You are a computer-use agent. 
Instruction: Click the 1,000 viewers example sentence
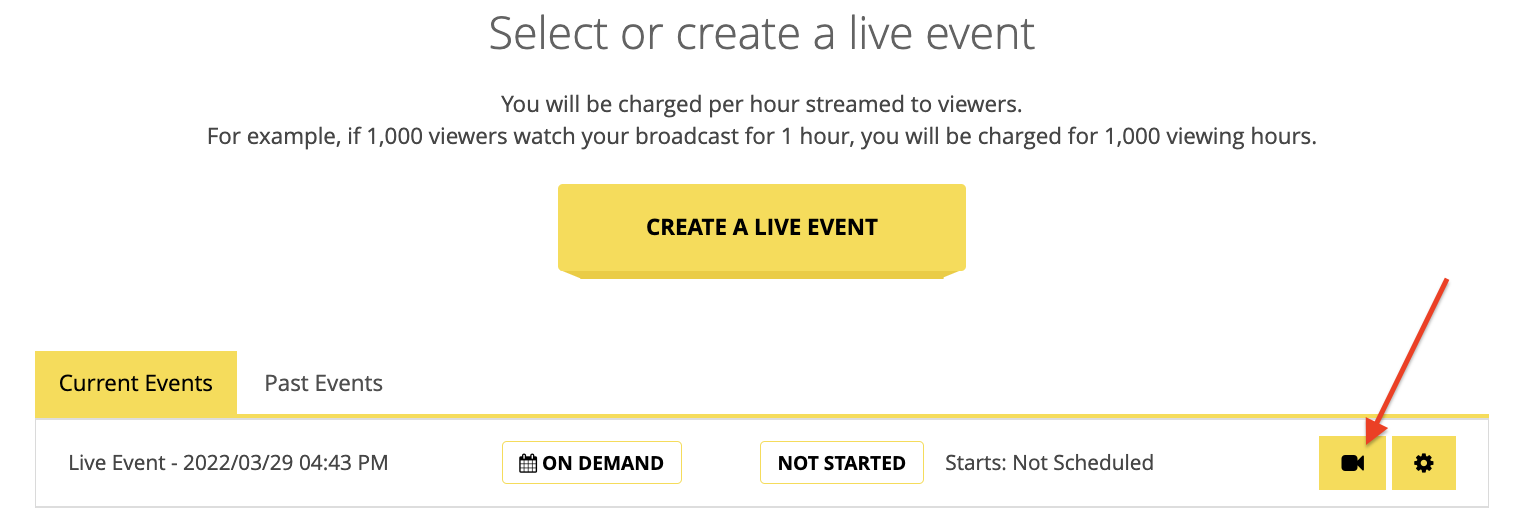762,136
